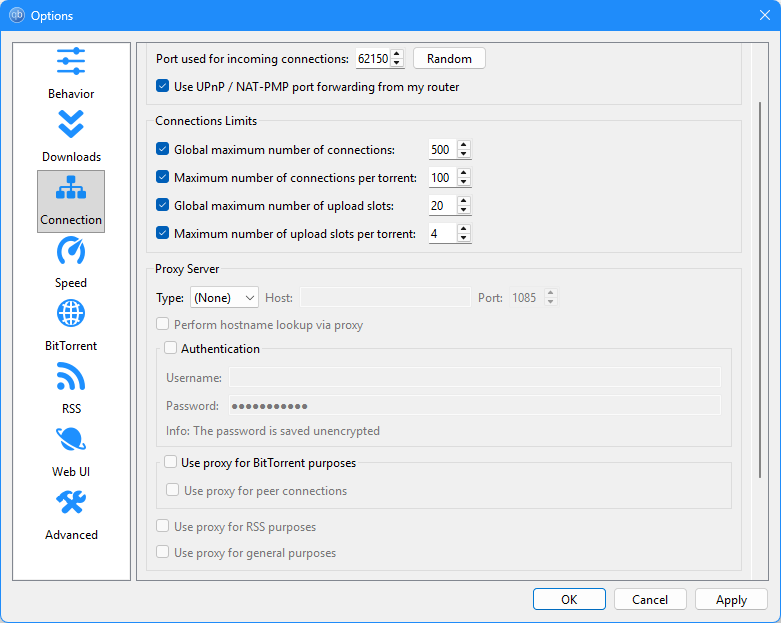781x623 pixels.
Task: Open the Behavior settings icon
Action: tap(71, 61)
